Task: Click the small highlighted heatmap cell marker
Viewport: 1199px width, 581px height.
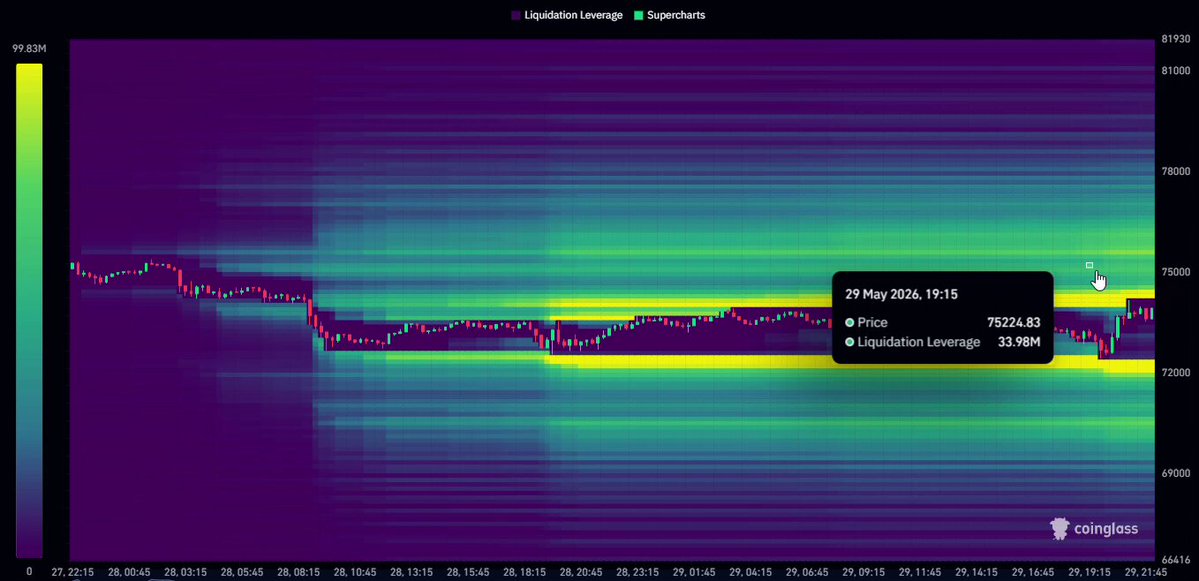Action: click(1090, 265)
